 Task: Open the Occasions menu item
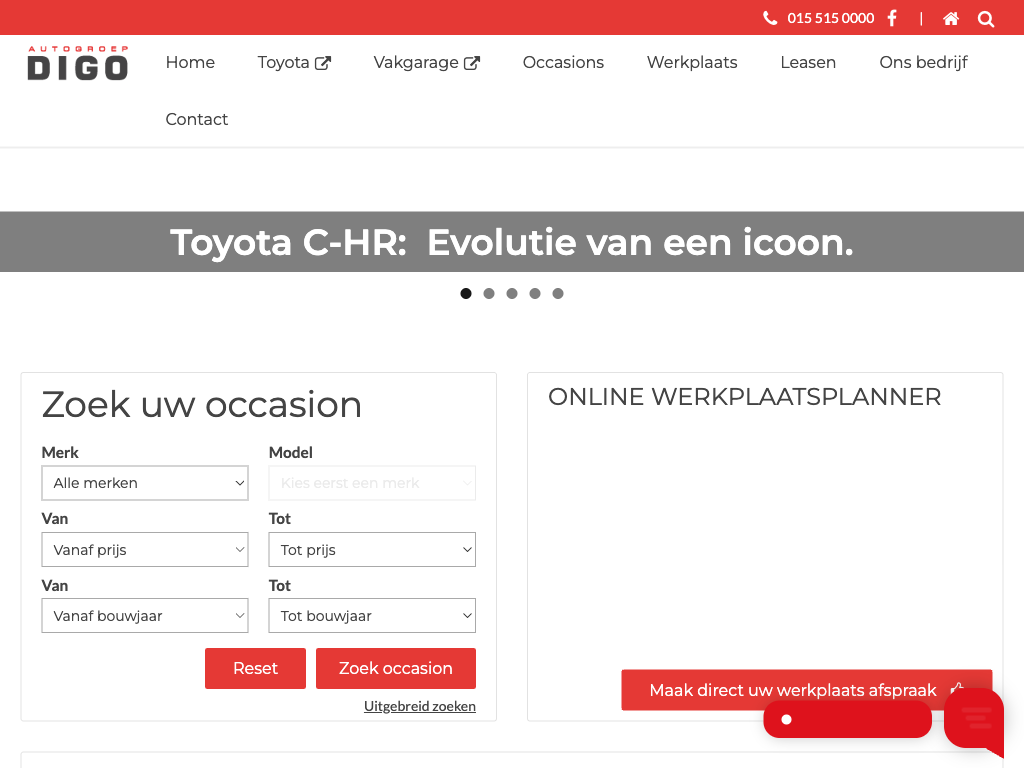tap(563, 63)
